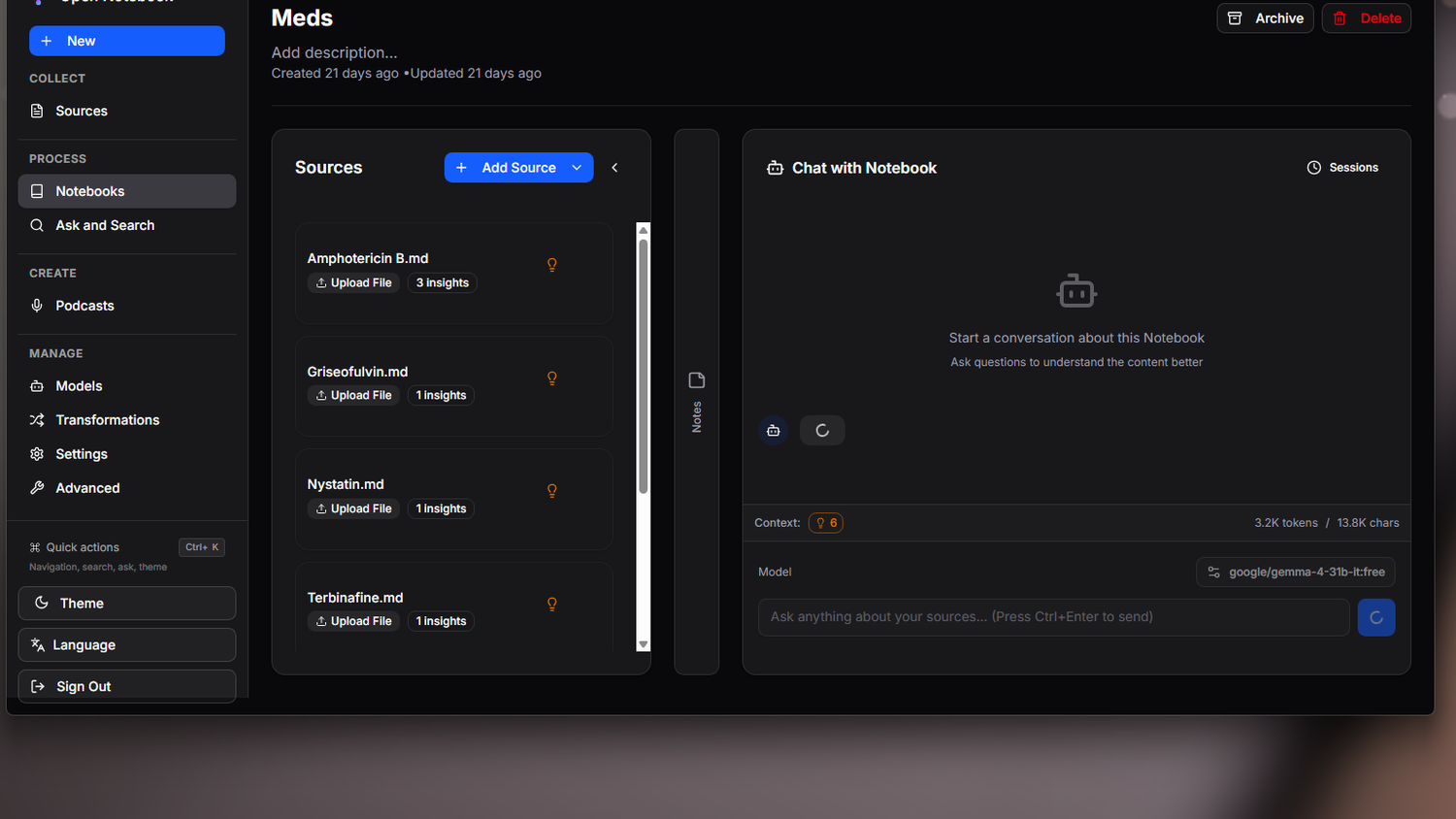Screen dimensions: 1456x819
Task: Open the Amphotericin B.md source
Action: coord(368,258)
